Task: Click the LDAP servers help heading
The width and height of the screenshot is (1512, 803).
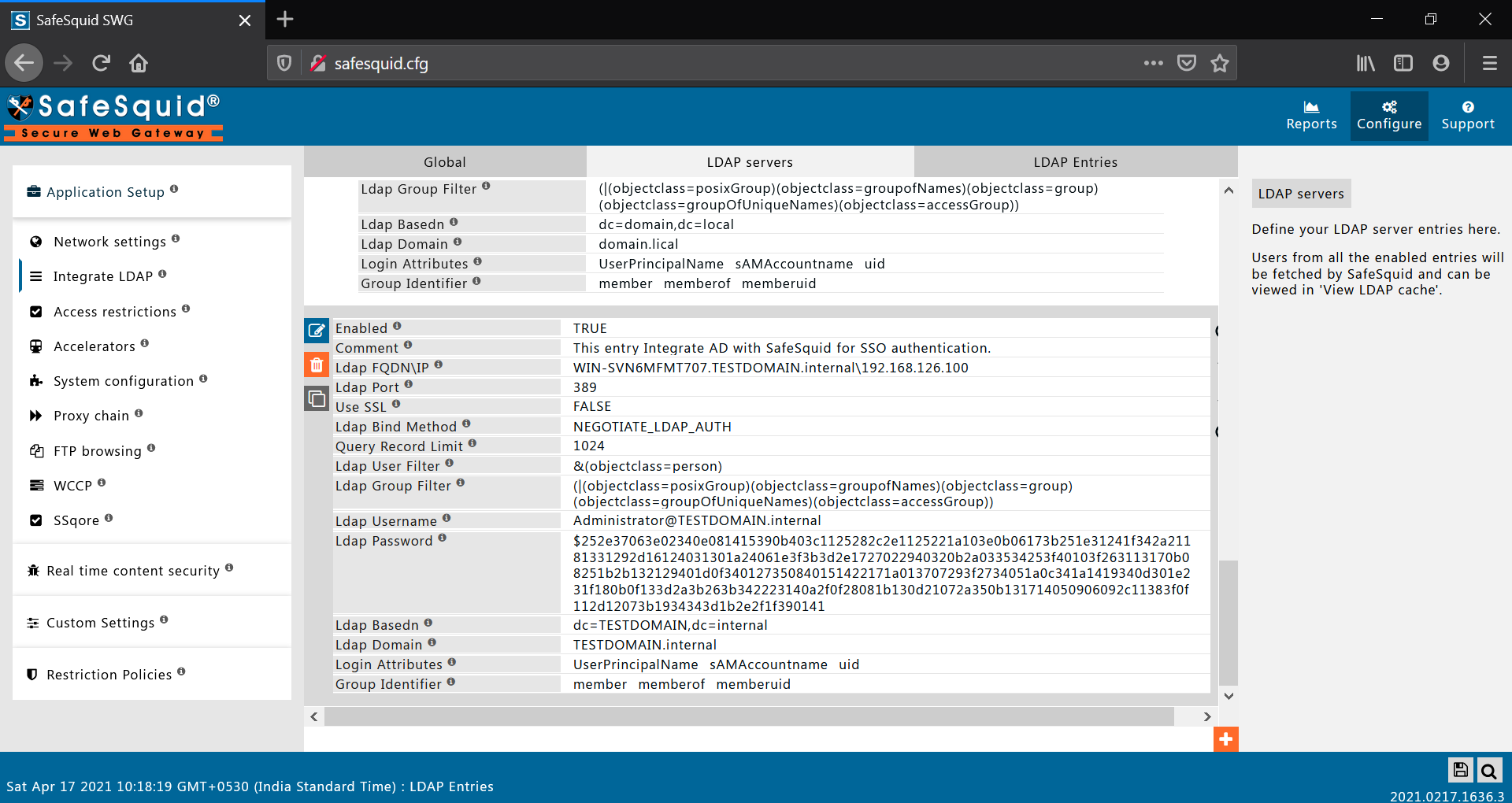Action: click(x=1301, y=194)
